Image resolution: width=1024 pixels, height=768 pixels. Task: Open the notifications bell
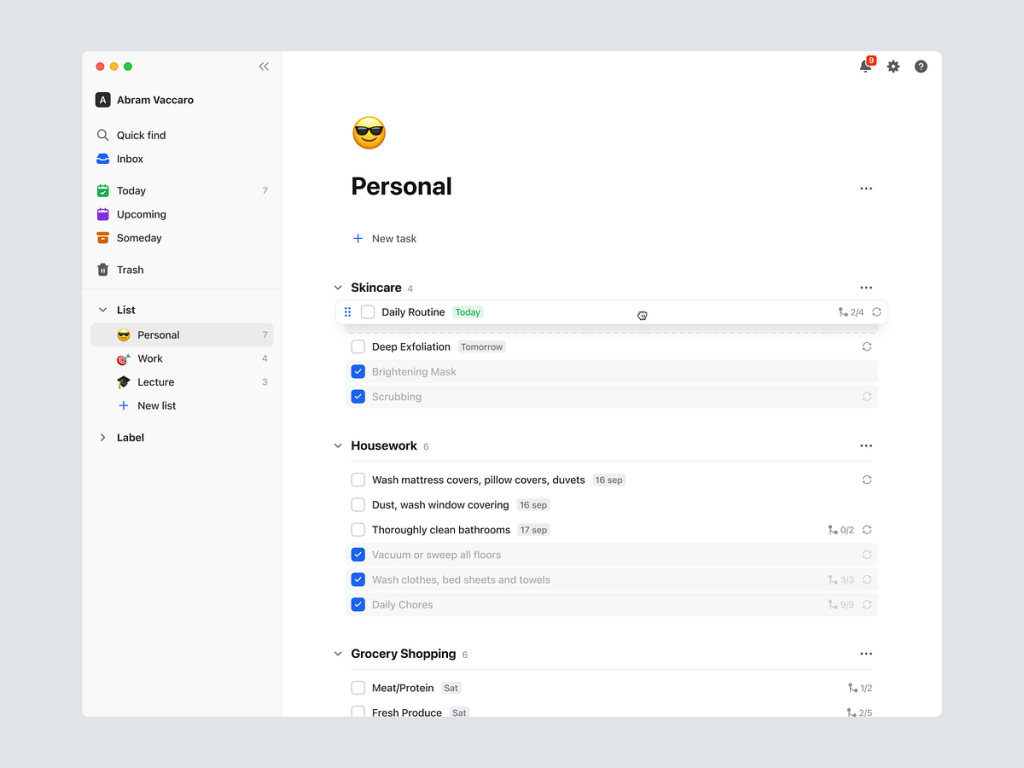point(865,66)
